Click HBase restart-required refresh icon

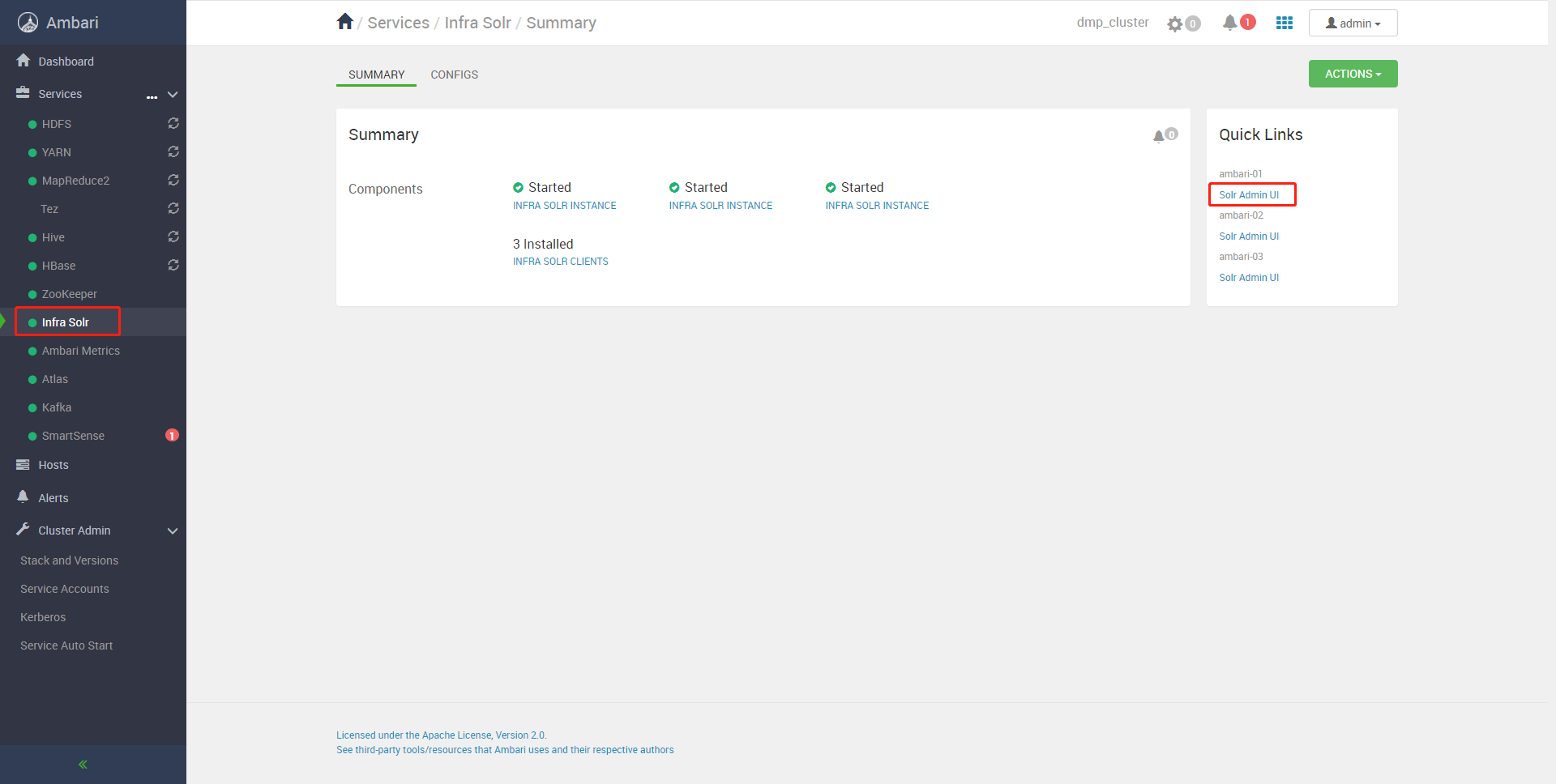173,265
